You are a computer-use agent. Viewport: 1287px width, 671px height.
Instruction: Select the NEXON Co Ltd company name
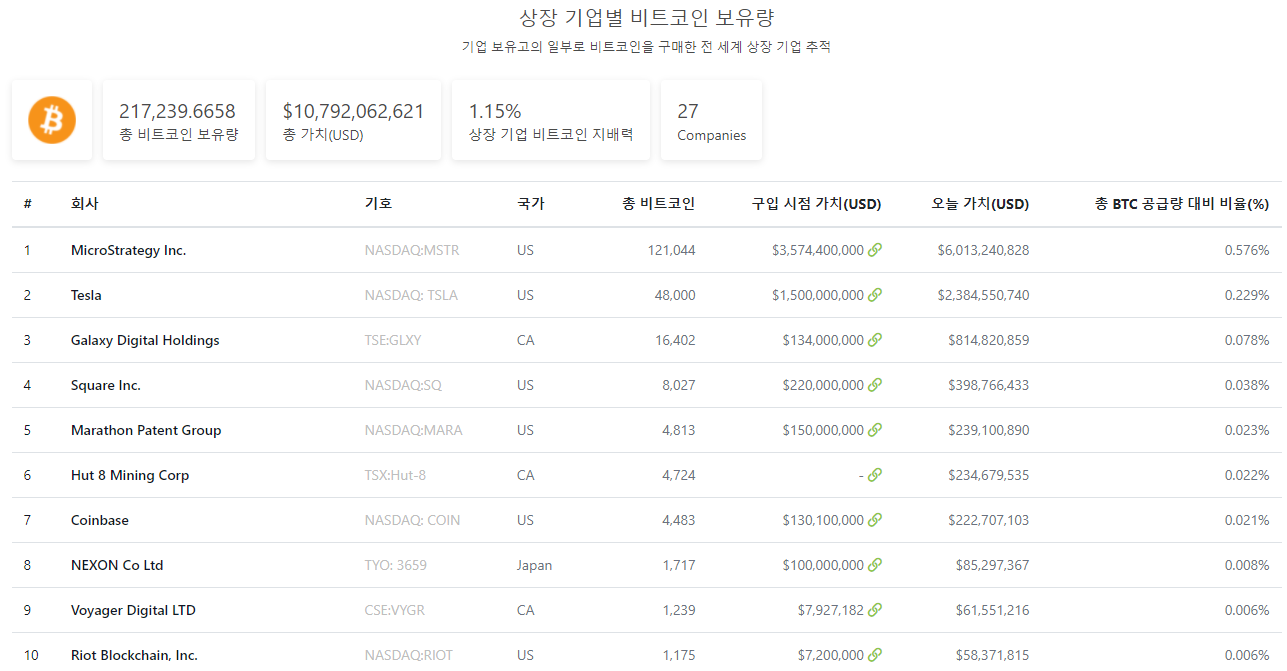[x=117, y=565]
